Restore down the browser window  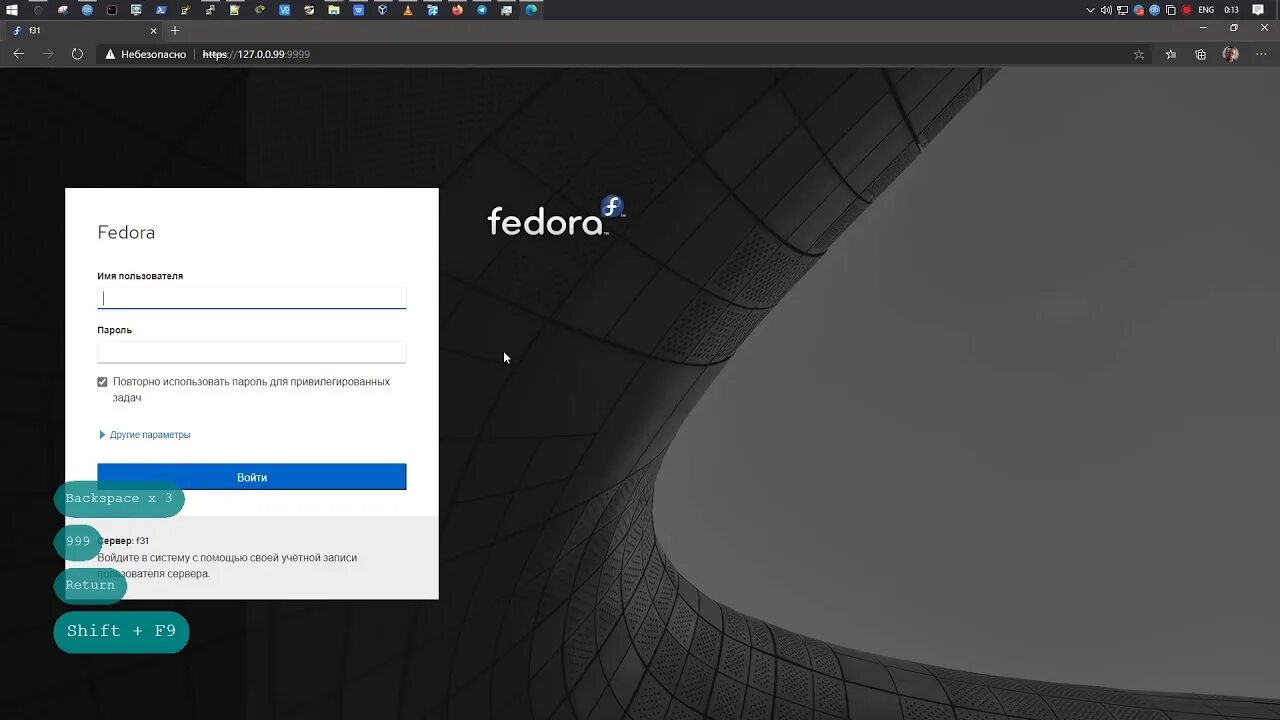point(1234,28)
